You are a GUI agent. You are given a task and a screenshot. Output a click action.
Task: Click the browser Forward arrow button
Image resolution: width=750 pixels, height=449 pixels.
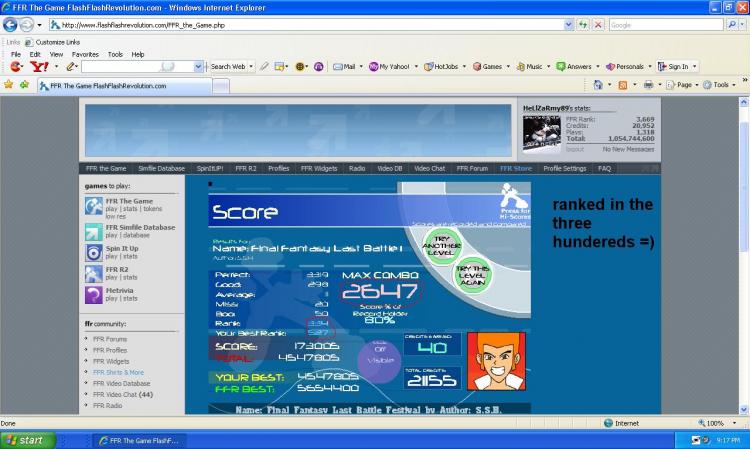(x=27, y=25)
